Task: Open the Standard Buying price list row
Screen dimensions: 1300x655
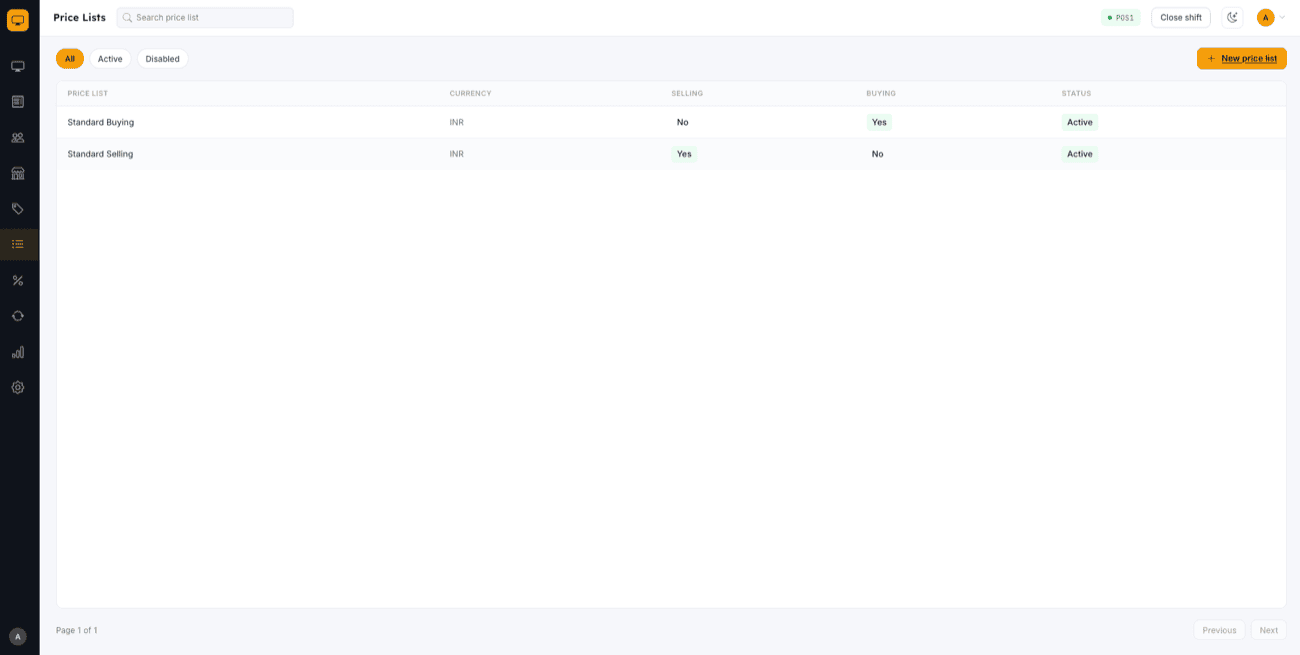Action: point(671,122)
